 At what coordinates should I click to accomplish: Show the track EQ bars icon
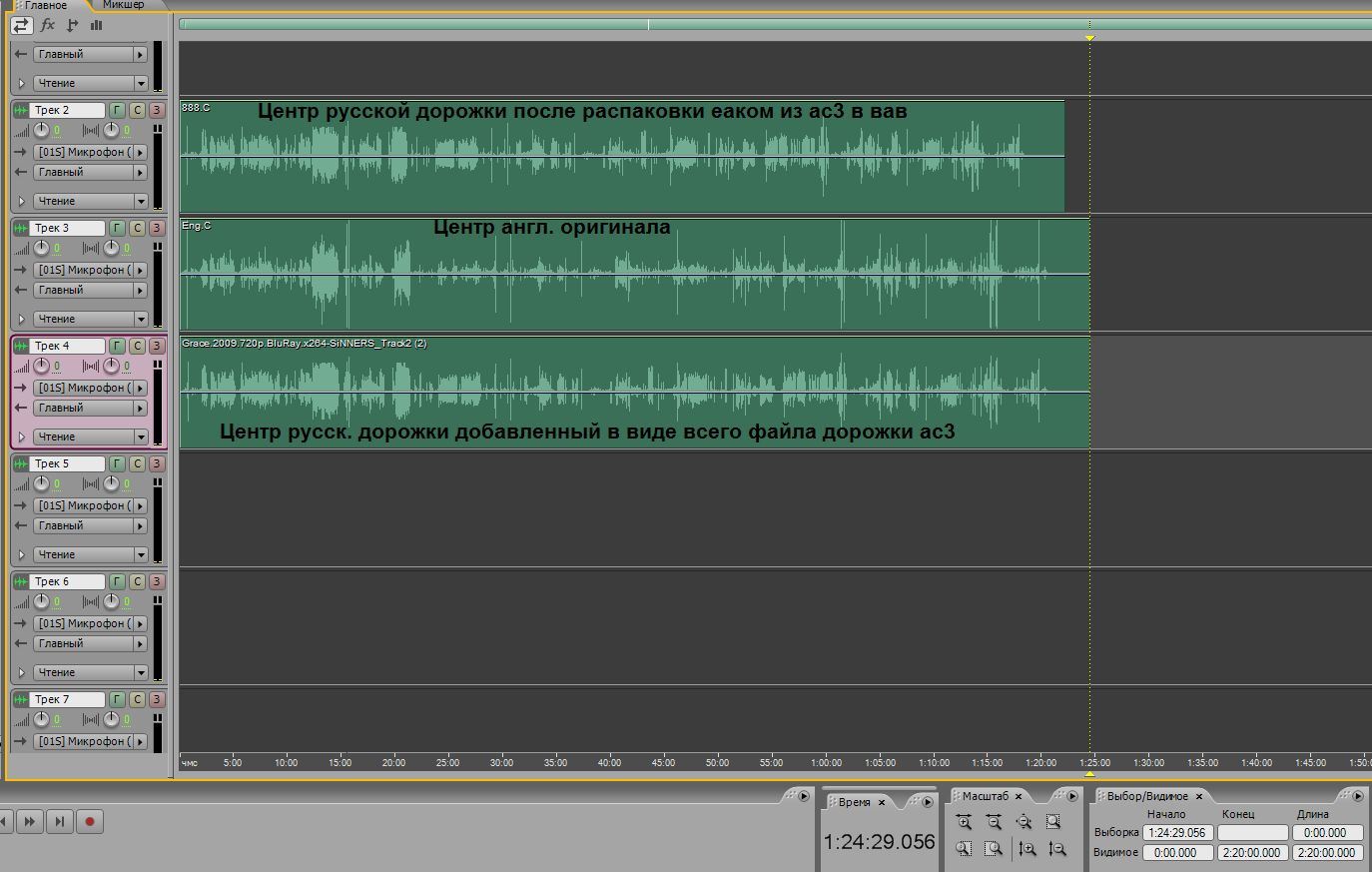coord(97,25)
